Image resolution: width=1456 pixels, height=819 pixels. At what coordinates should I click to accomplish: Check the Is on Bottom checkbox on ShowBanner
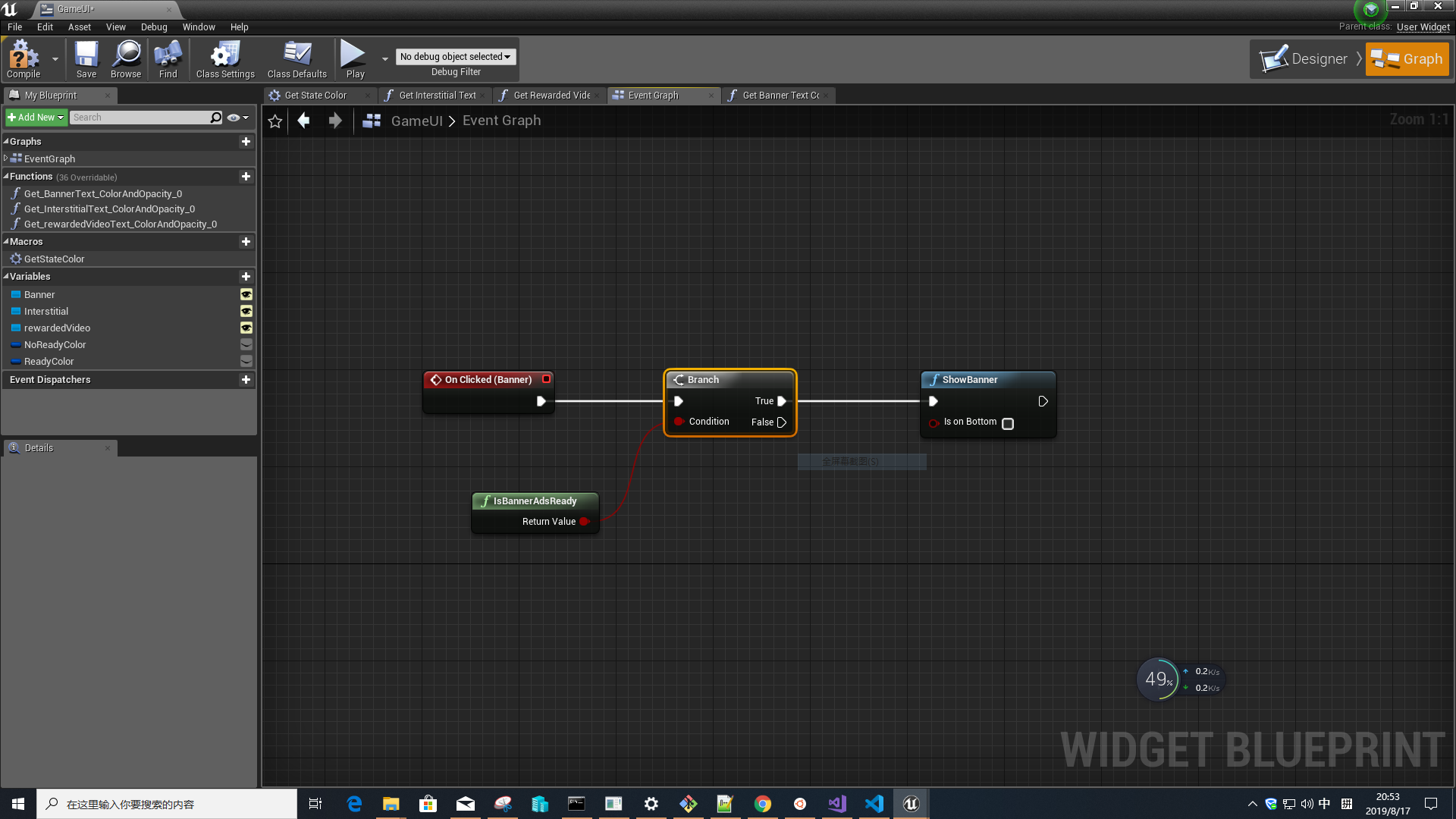(x=1007, y=424)
